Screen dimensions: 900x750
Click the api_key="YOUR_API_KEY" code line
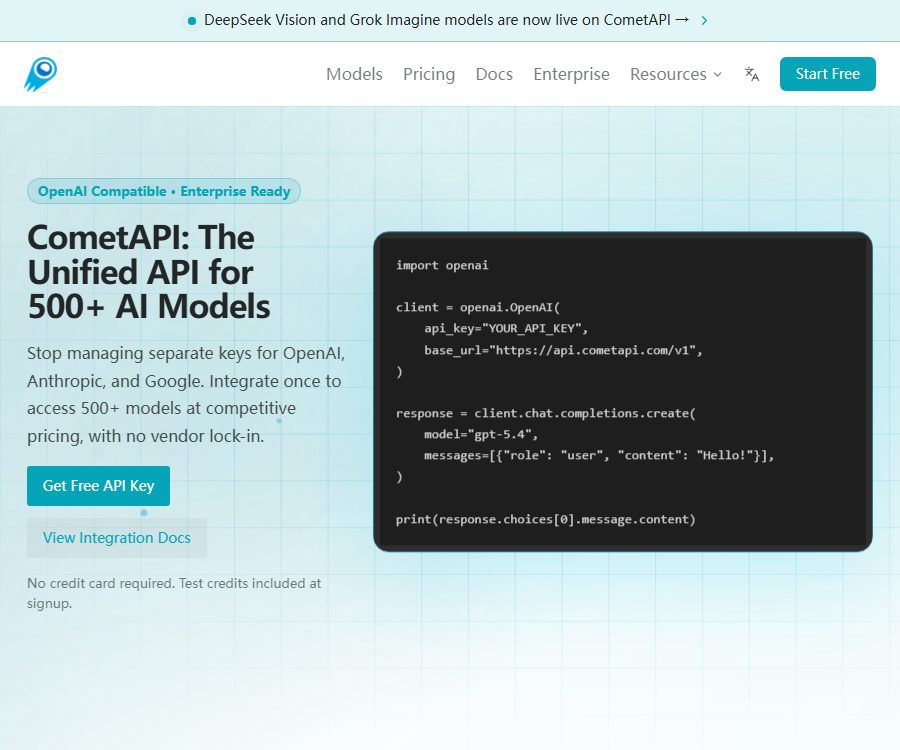click(x=506, y=329)
